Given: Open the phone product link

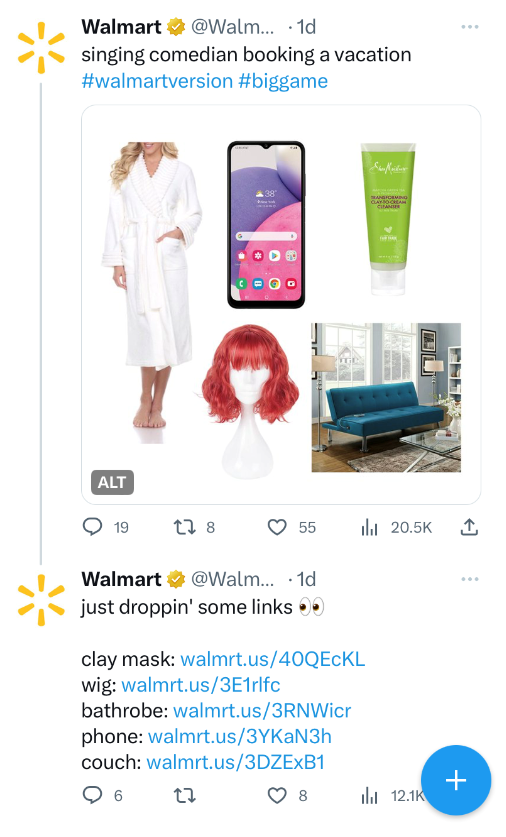Looking at the screenshot, I should [x=240, y=736].
